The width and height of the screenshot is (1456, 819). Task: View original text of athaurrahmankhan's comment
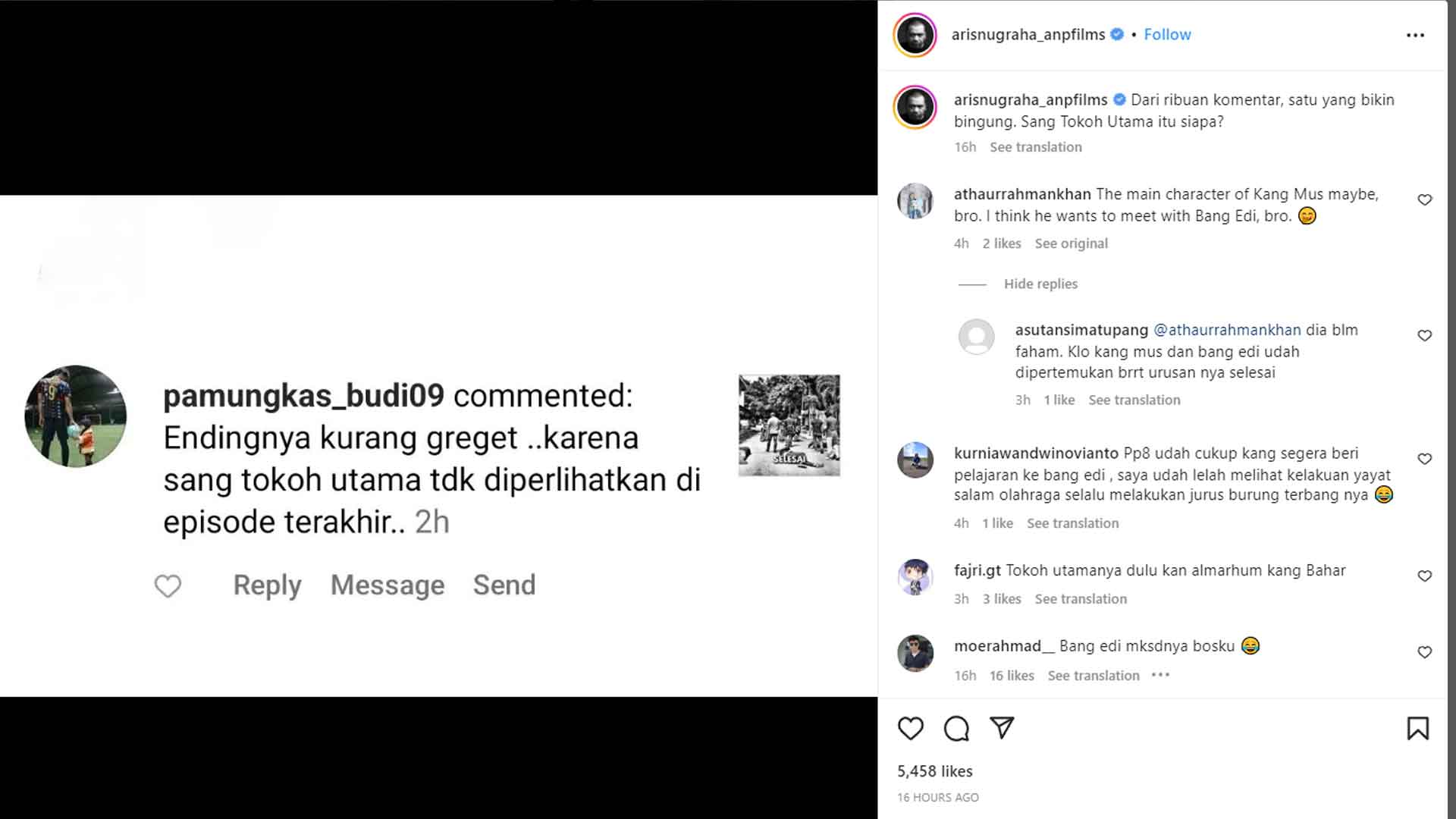coord(1071,243)
